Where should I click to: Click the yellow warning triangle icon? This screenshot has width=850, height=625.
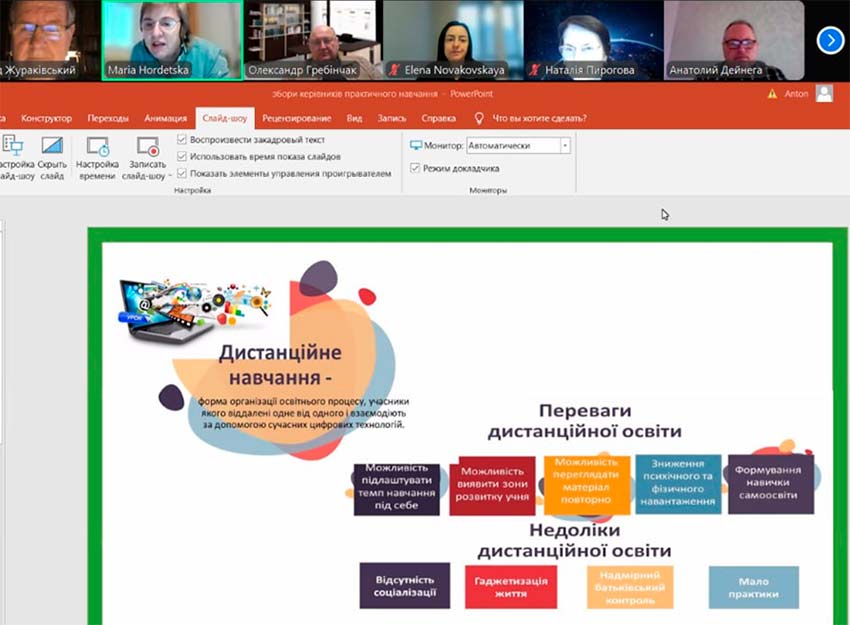772,94
